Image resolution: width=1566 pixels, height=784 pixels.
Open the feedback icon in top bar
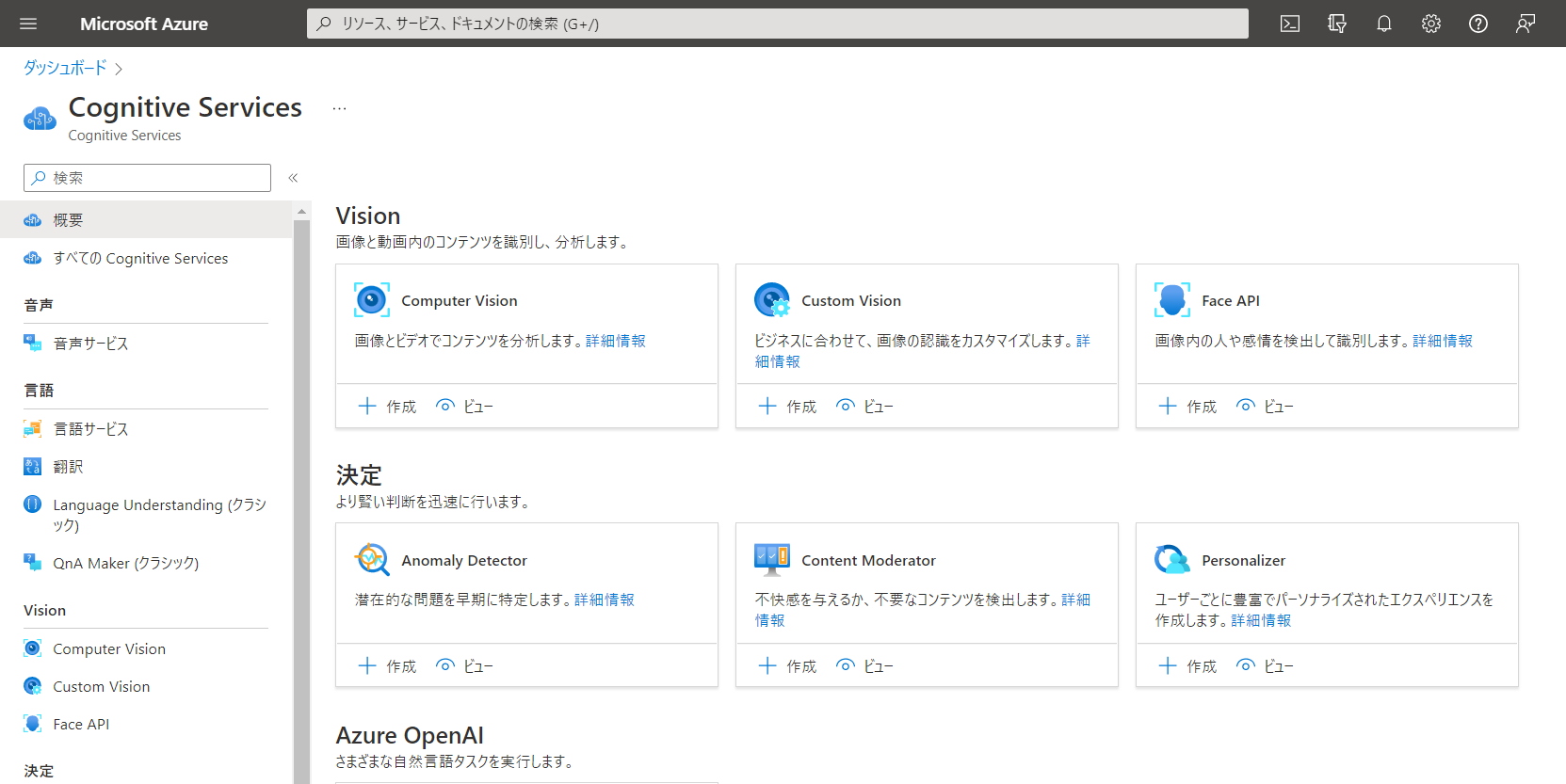pyautogui.click(x=1526, y=24)
